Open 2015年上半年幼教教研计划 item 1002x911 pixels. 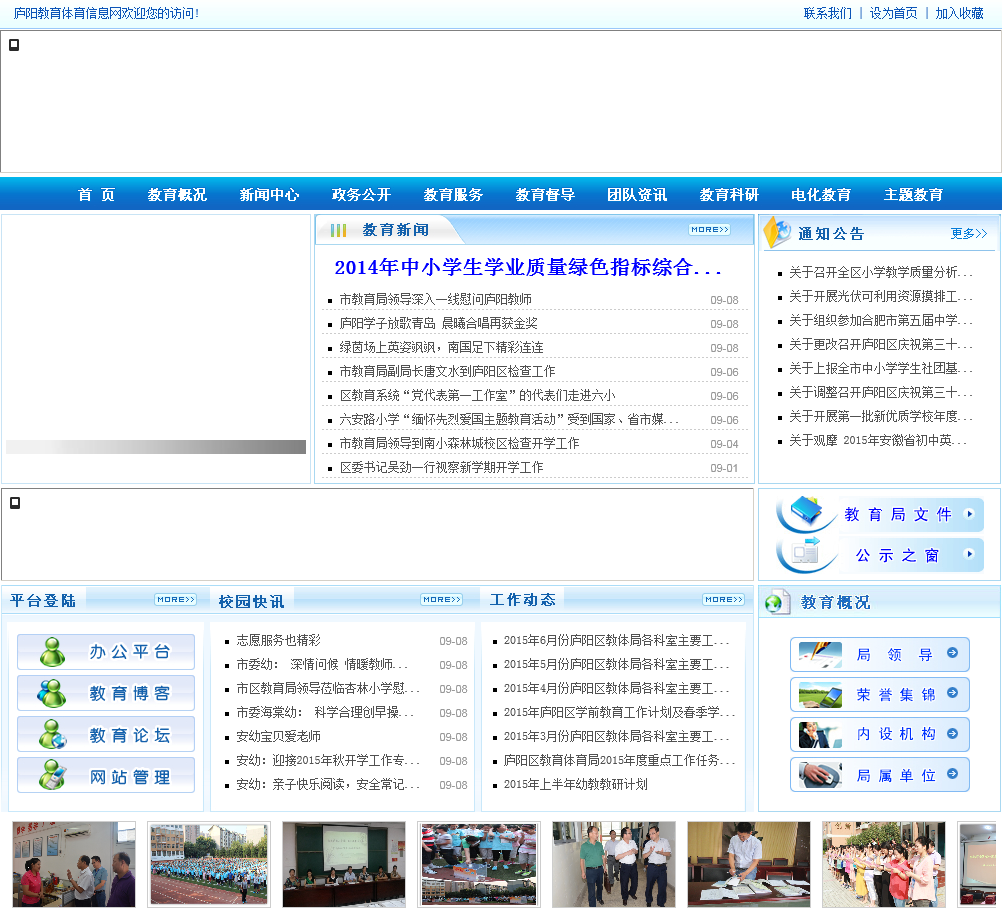[575, 784]
